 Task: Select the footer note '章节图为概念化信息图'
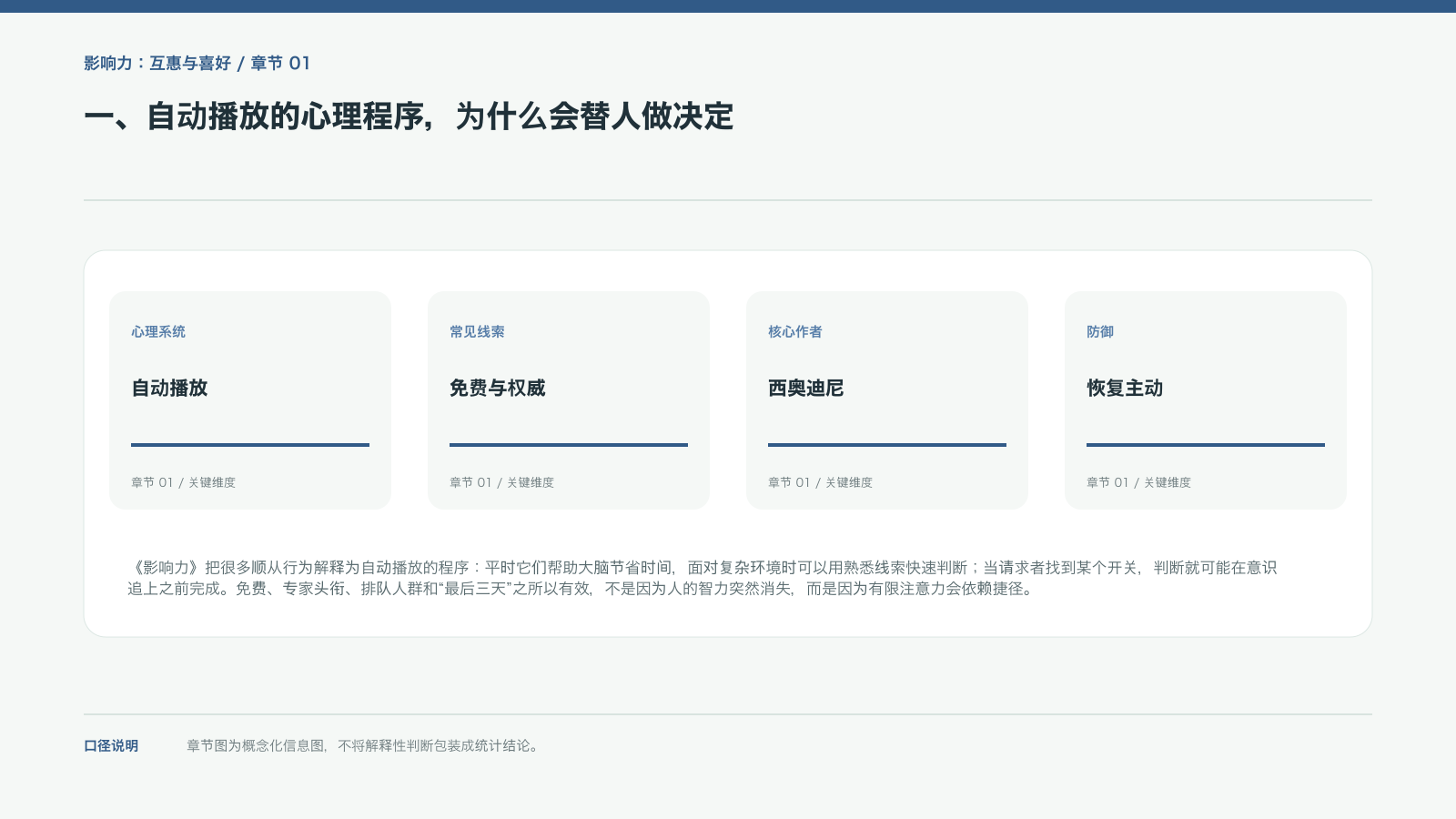pyautogui.click(x=364, y=746)
